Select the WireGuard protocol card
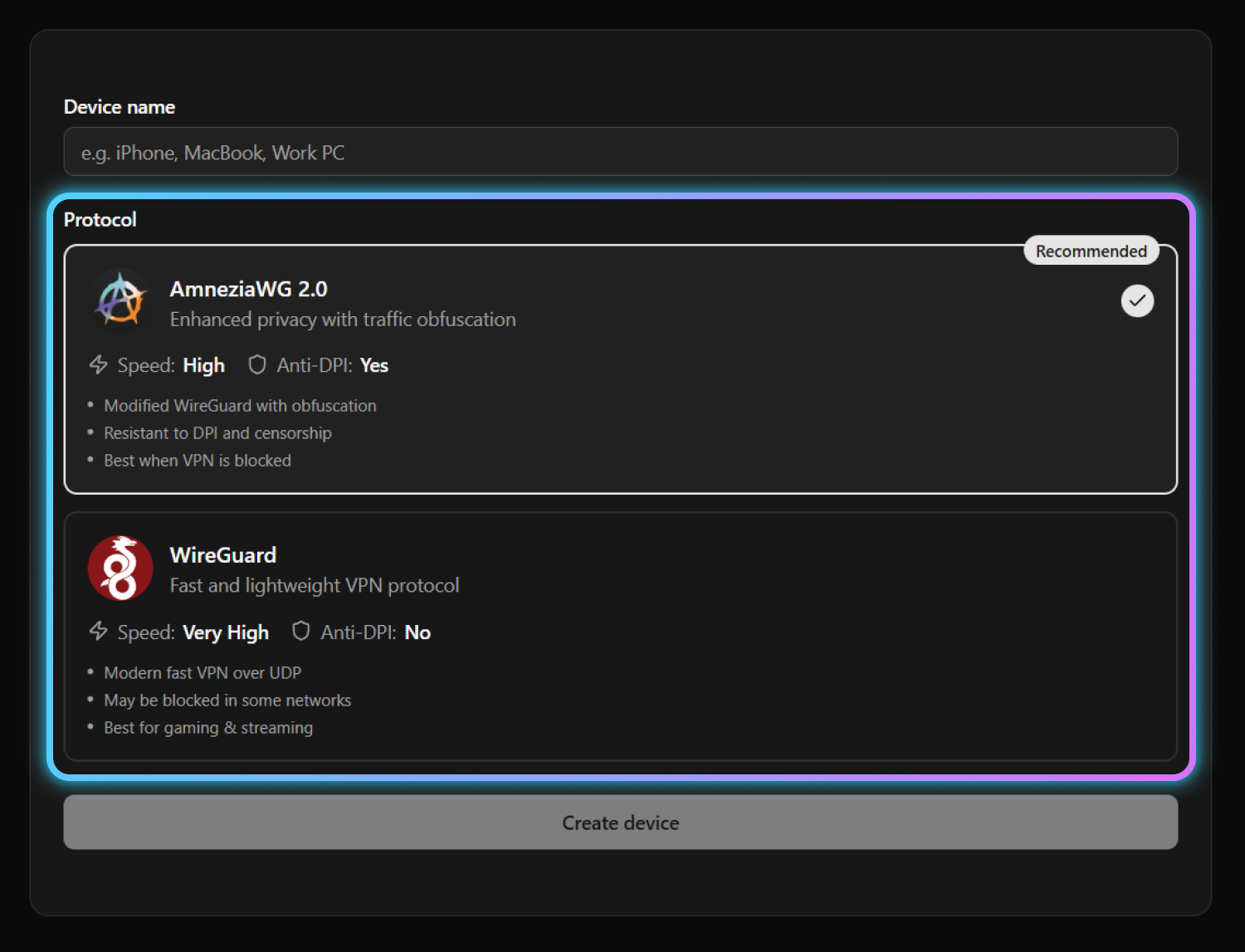The width and height of the screenshot is (1245, 952). tap(621, 637)
